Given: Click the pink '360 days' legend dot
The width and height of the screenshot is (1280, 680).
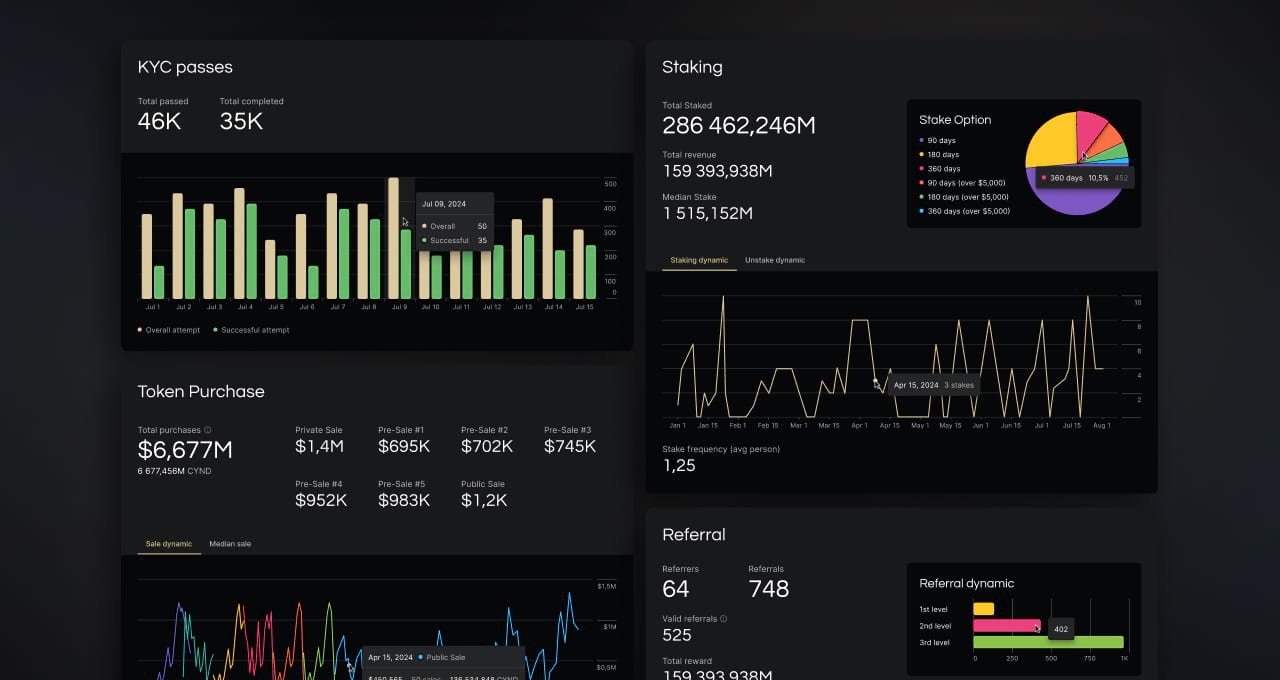Looking at the screenshot, I should pyautogui.click(x=922, y=168).
